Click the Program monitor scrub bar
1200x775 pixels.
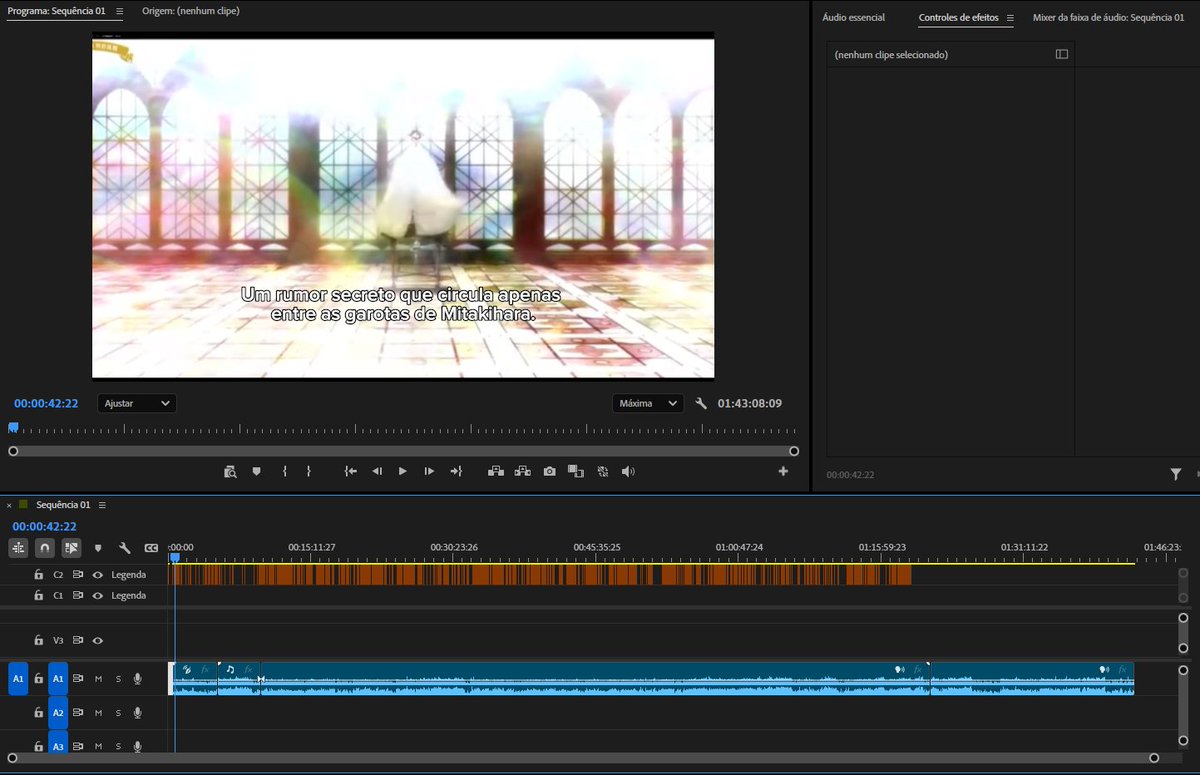click(x=403, y=429)
